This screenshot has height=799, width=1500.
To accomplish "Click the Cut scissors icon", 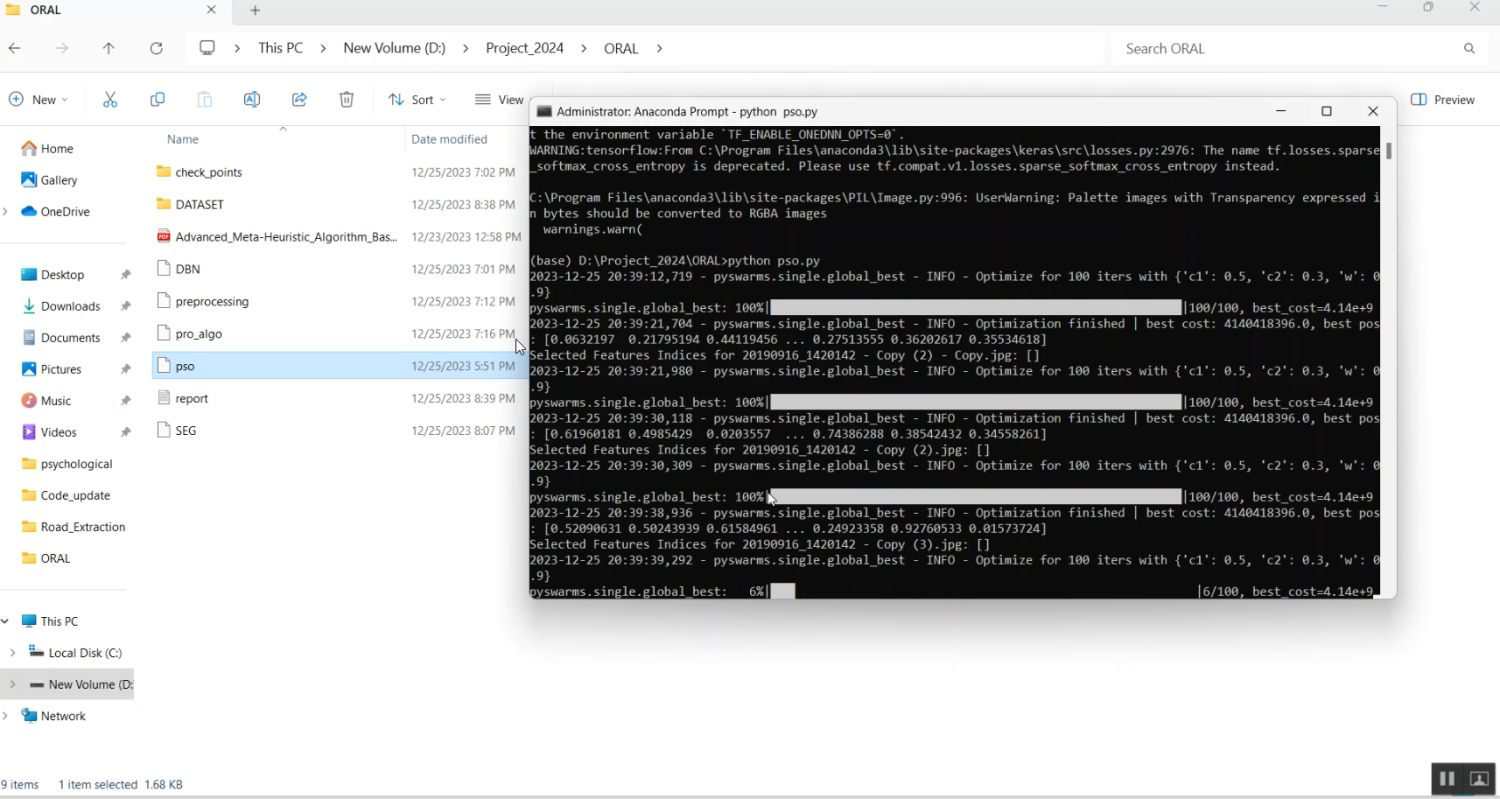I will tap(110, 99).
